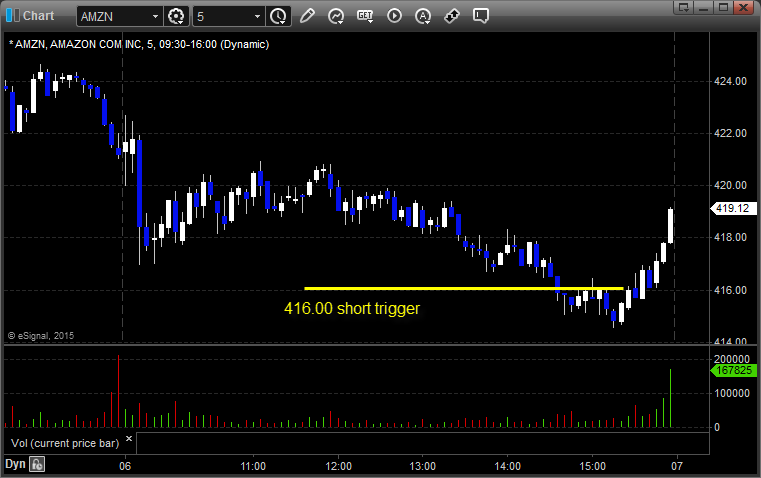Screen dimensions: 761x478
Task: Click the 200000 volume axis label
Action: pos(732,359)
